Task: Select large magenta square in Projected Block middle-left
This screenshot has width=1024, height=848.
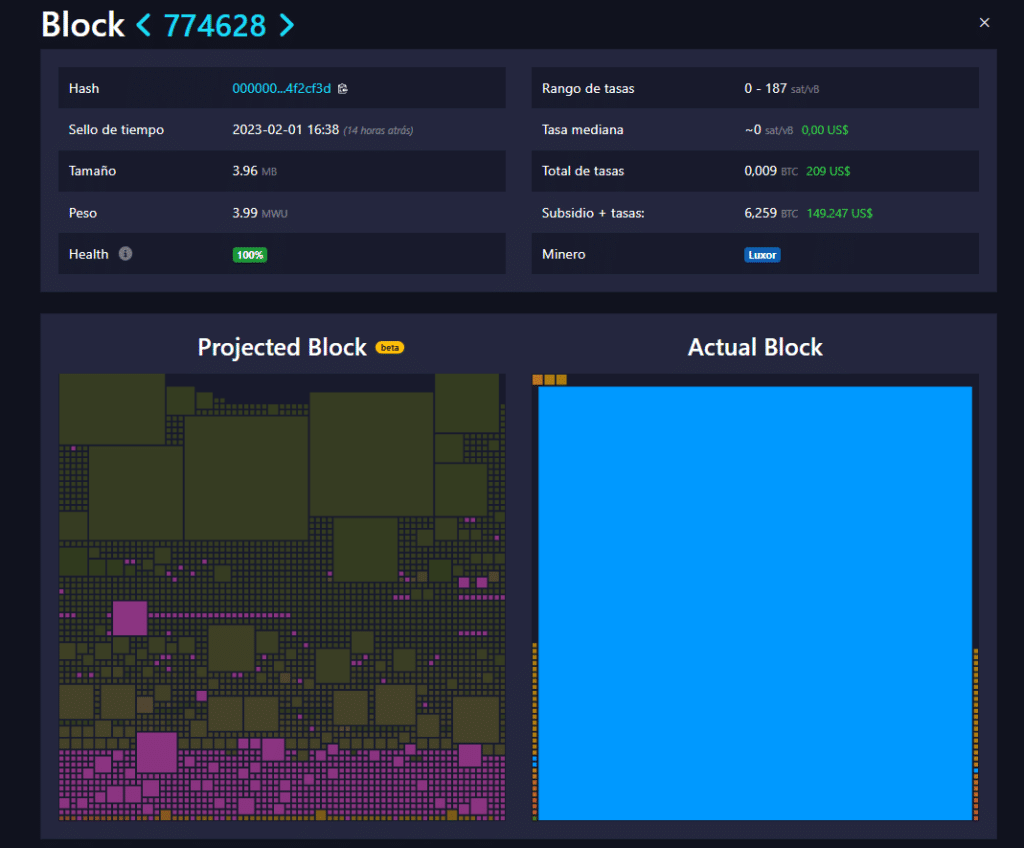Action: pyautogui.click(x=129, y=618)
